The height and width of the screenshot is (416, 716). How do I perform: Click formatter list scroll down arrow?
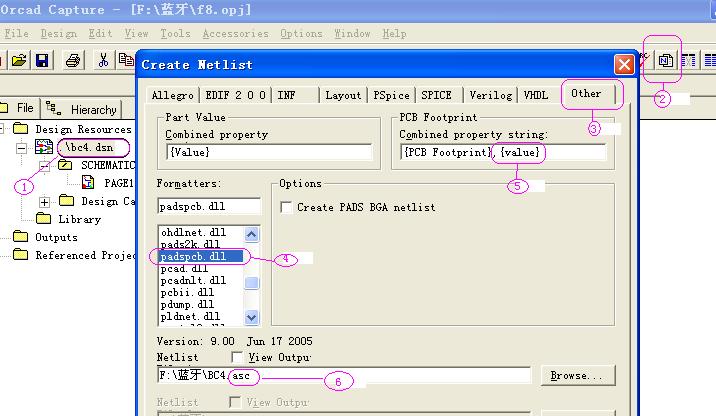251,317
